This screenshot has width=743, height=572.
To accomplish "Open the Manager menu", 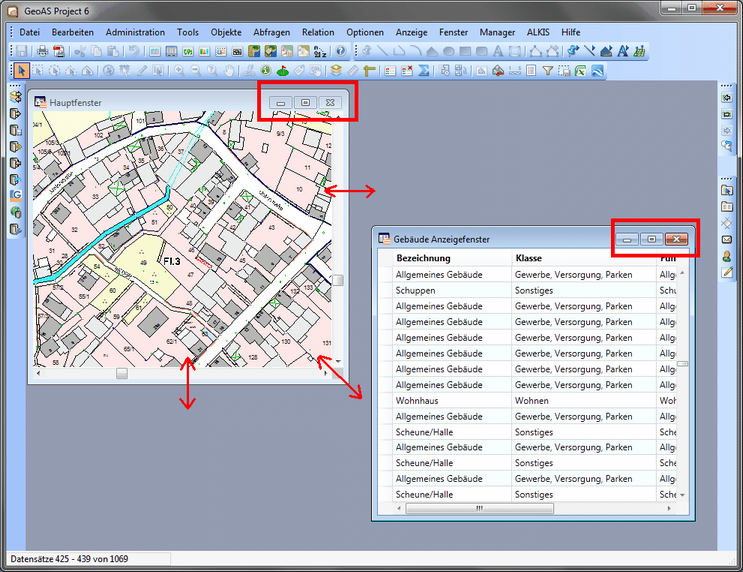I will 497,32.
